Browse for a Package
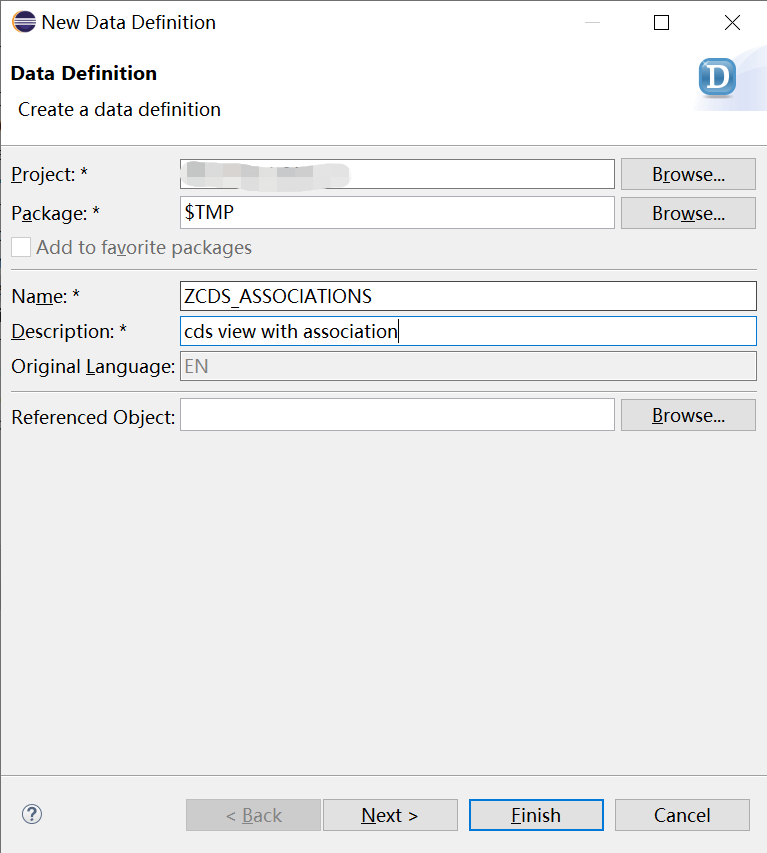Screen dimensions: 767x853 click(688, 212)
